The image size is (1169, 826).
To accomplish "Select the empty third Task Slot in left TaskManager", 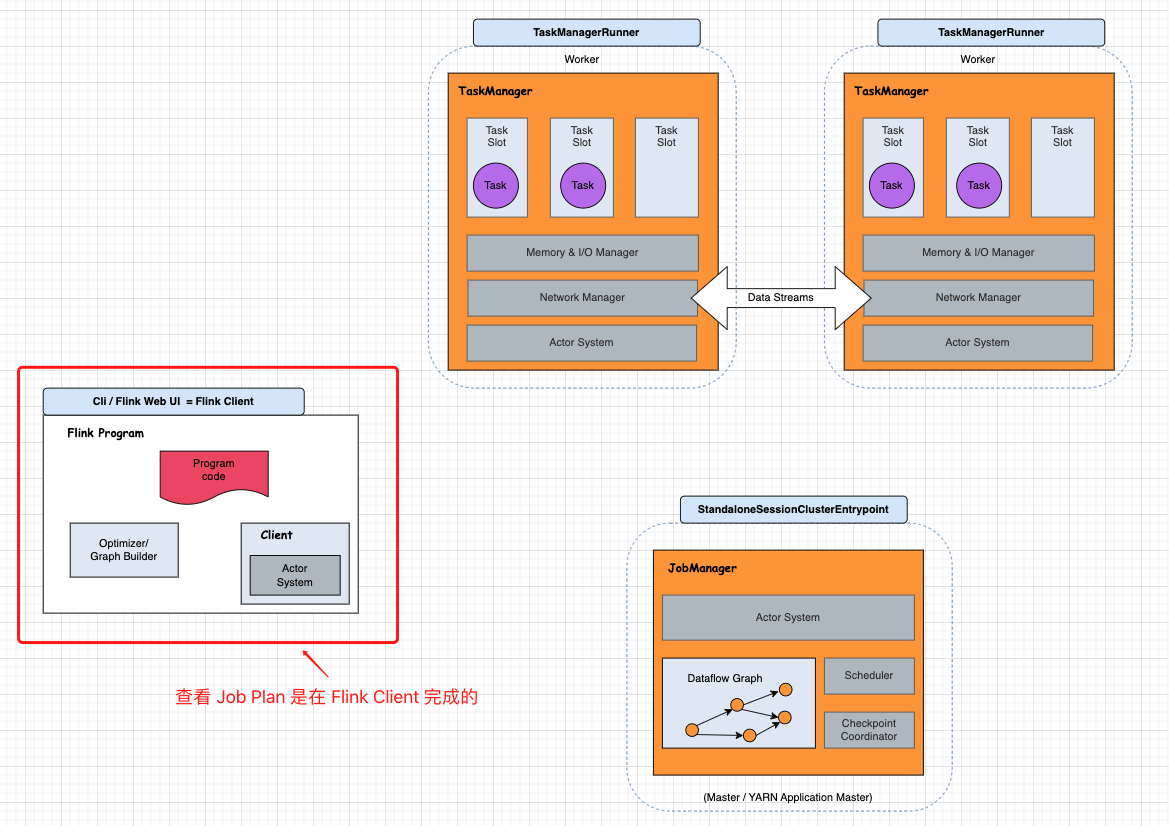I will click(x=667, y=168).
